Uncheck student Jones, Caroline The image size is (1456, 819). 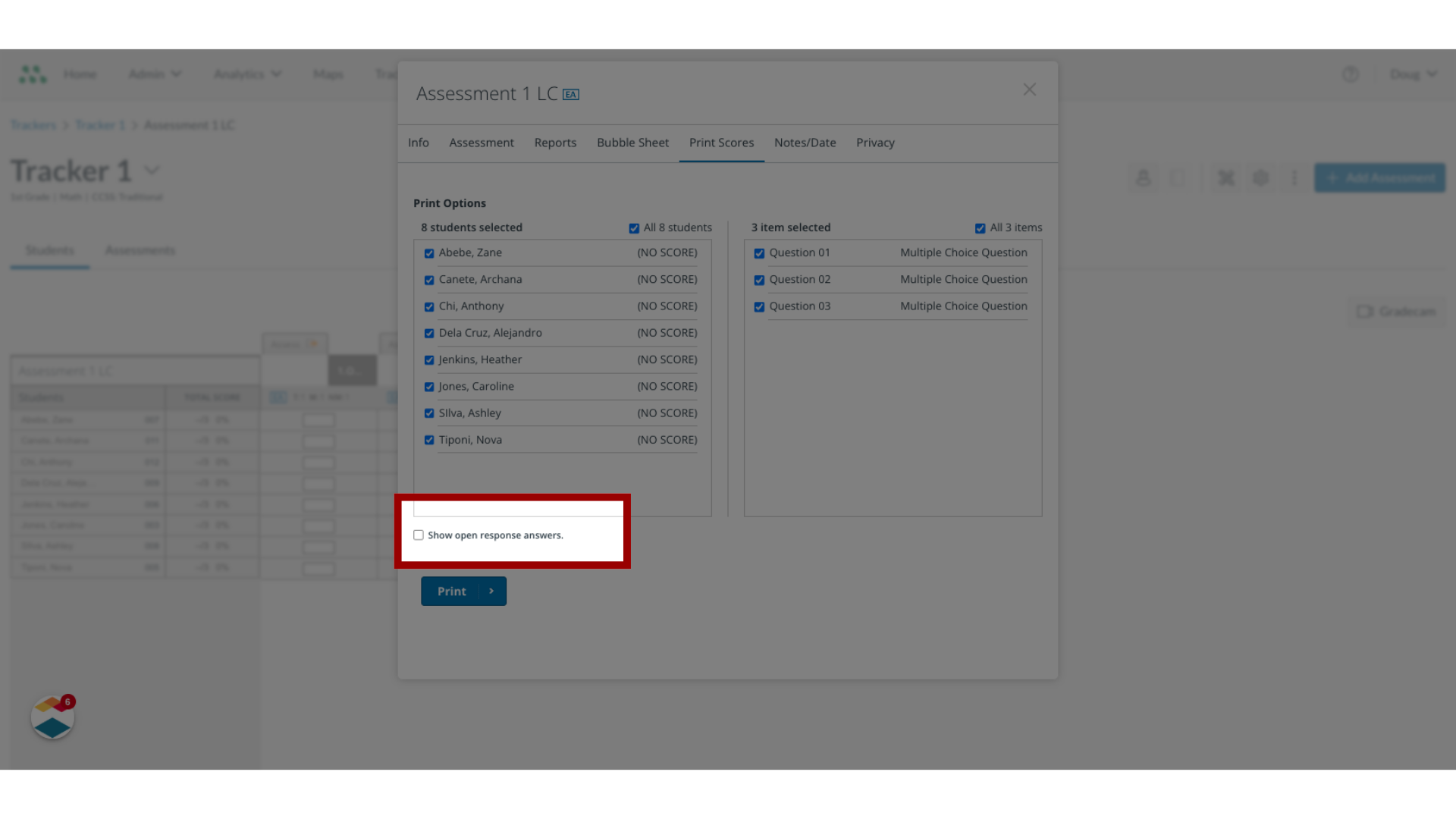pyautogui.click(x=429, y=387)
